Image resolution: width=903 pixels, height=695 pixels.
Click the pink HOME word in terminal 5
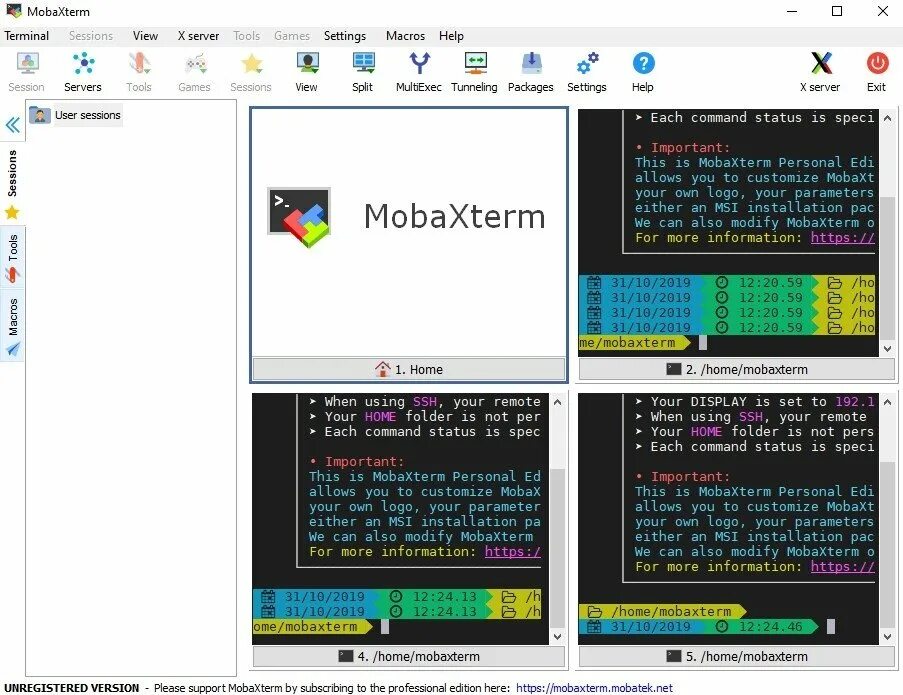[x=706, y=432]
